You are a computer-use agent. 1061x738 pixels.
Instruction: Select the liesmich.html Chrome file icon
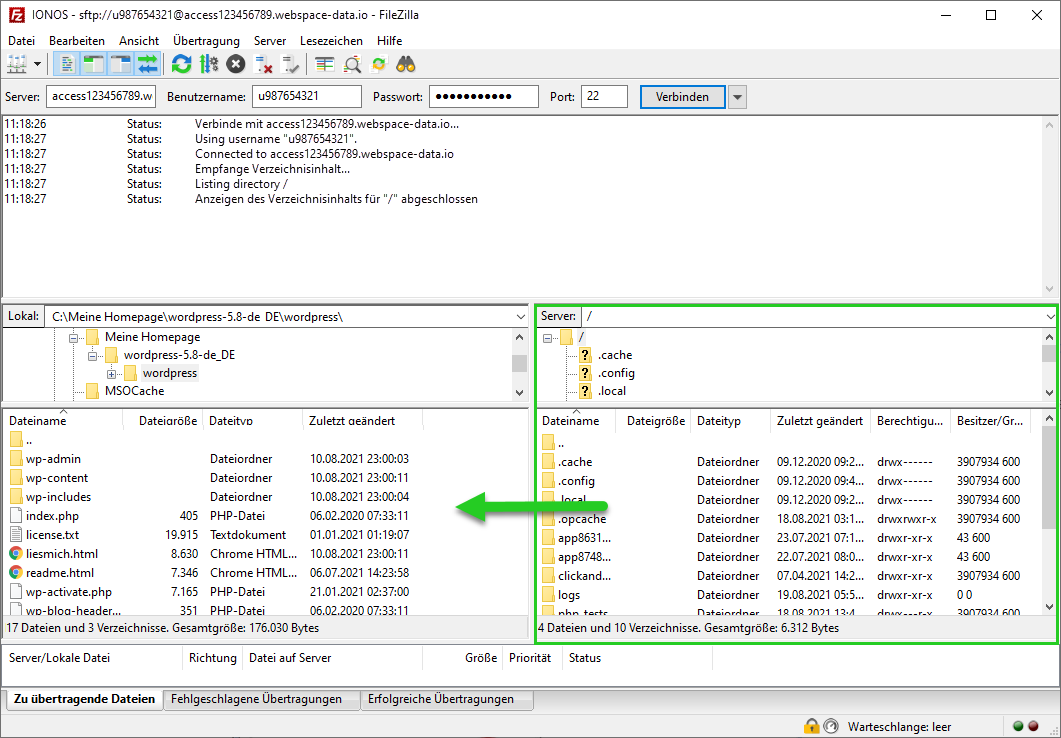[16, 553]
